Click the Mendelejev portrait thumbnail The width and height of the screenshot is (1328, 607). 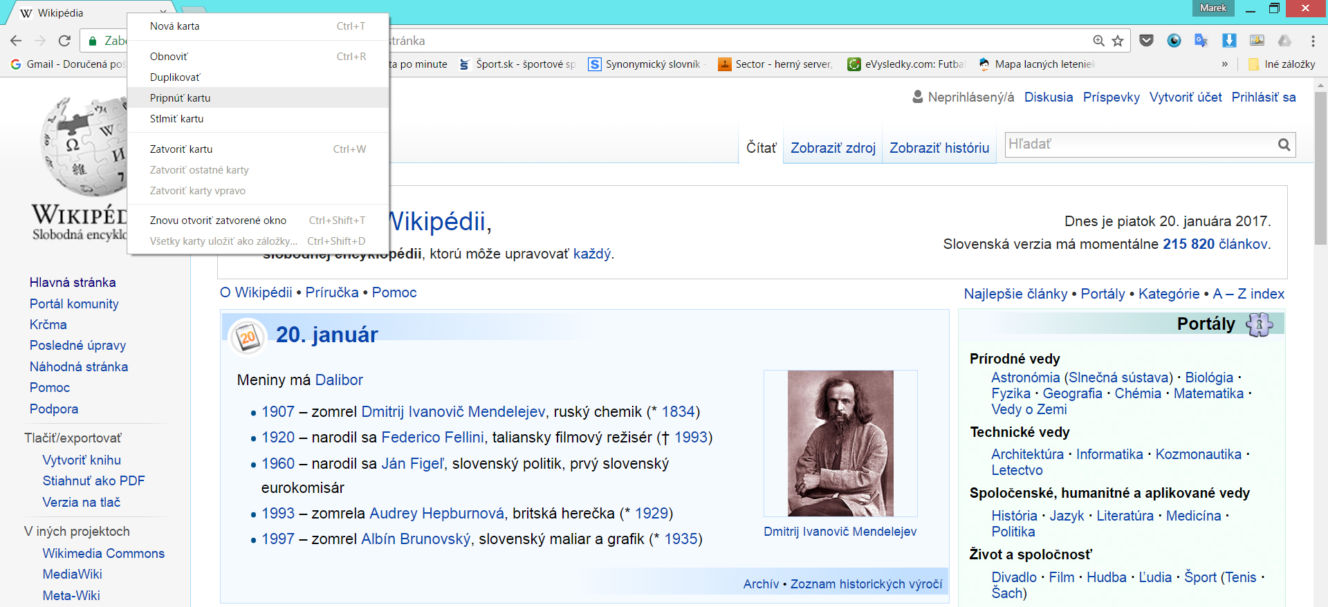840,443
